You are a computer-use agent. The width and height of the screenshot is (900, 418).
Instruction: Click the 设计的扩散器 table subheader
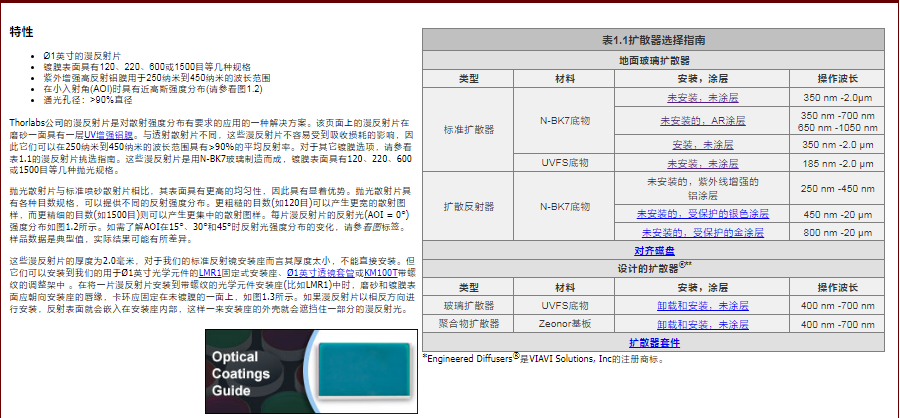point(653,269)
